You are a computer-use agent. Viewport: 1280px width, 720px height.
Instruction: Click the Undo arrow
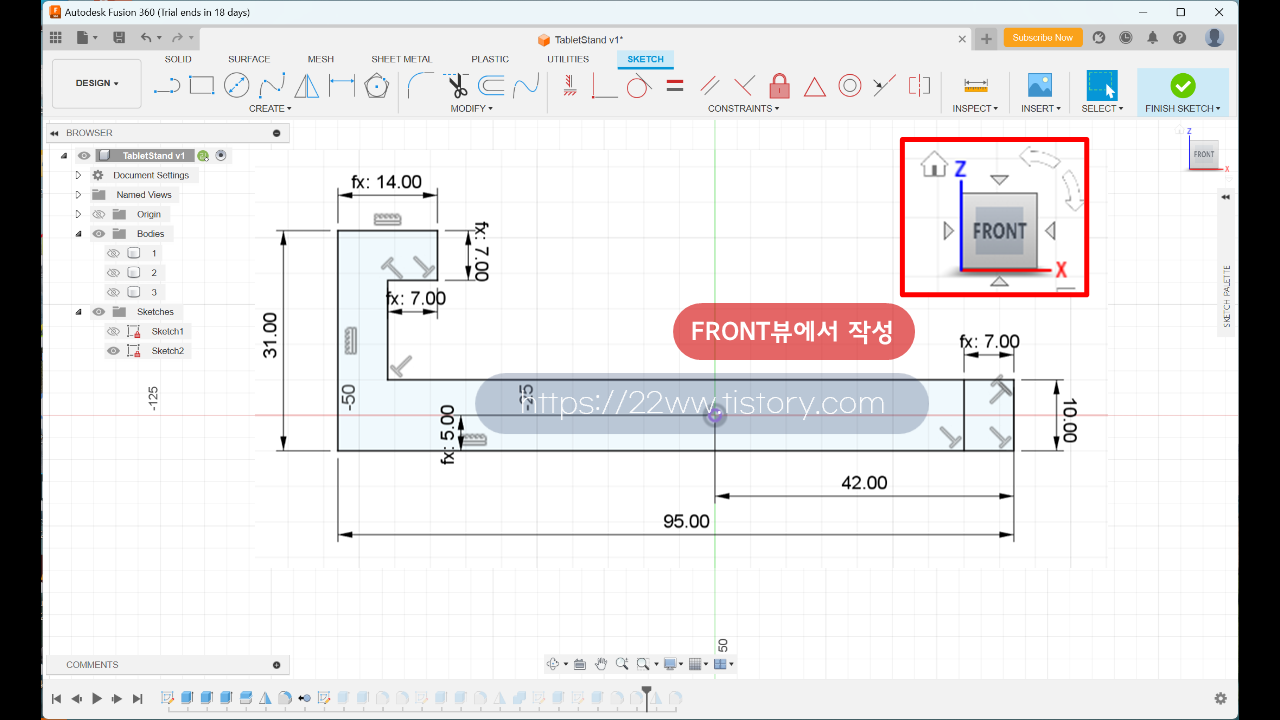pyautogui.click(x=146, y=38)
